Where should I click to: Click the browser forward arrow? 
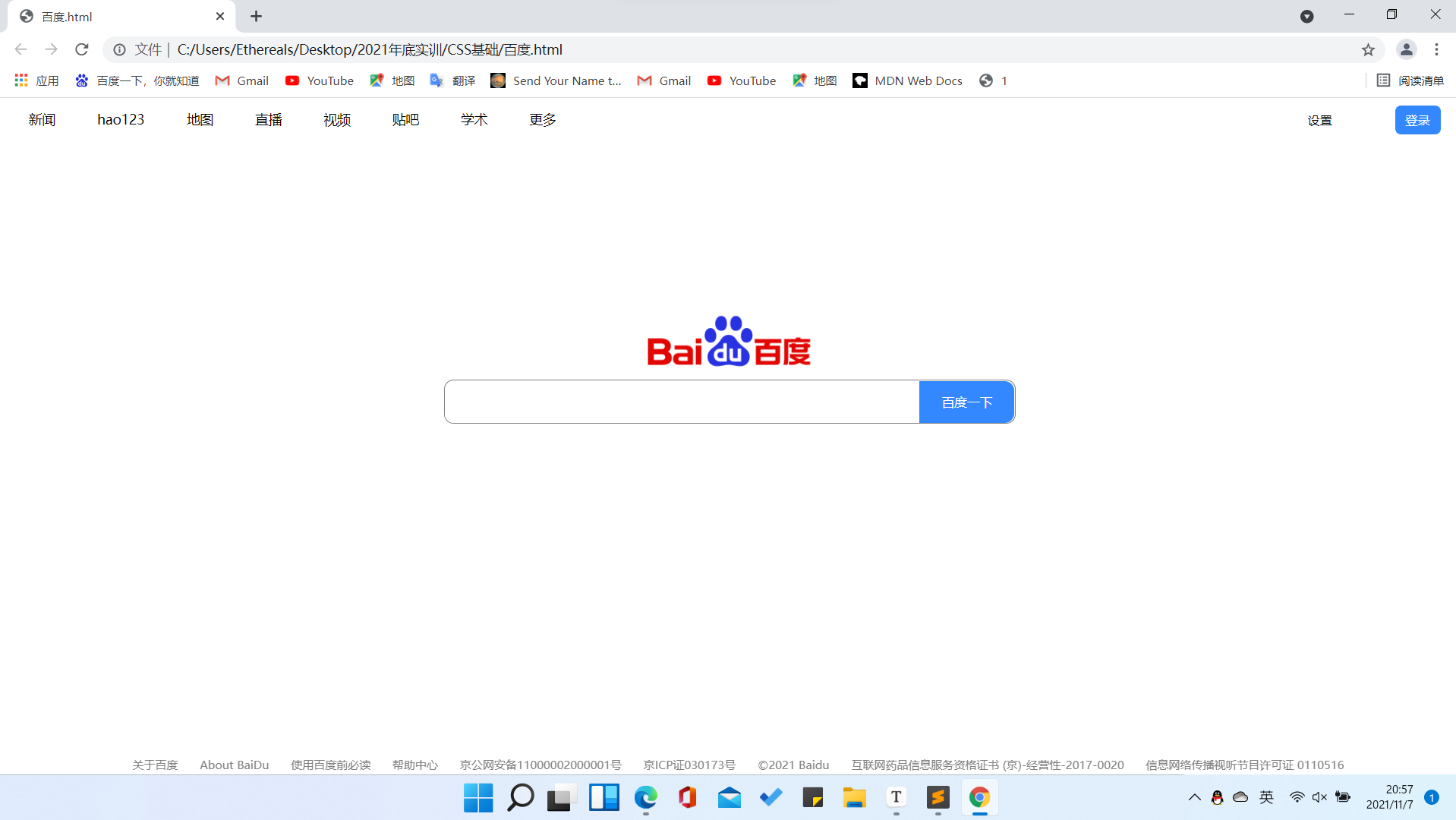click(51, 49)
